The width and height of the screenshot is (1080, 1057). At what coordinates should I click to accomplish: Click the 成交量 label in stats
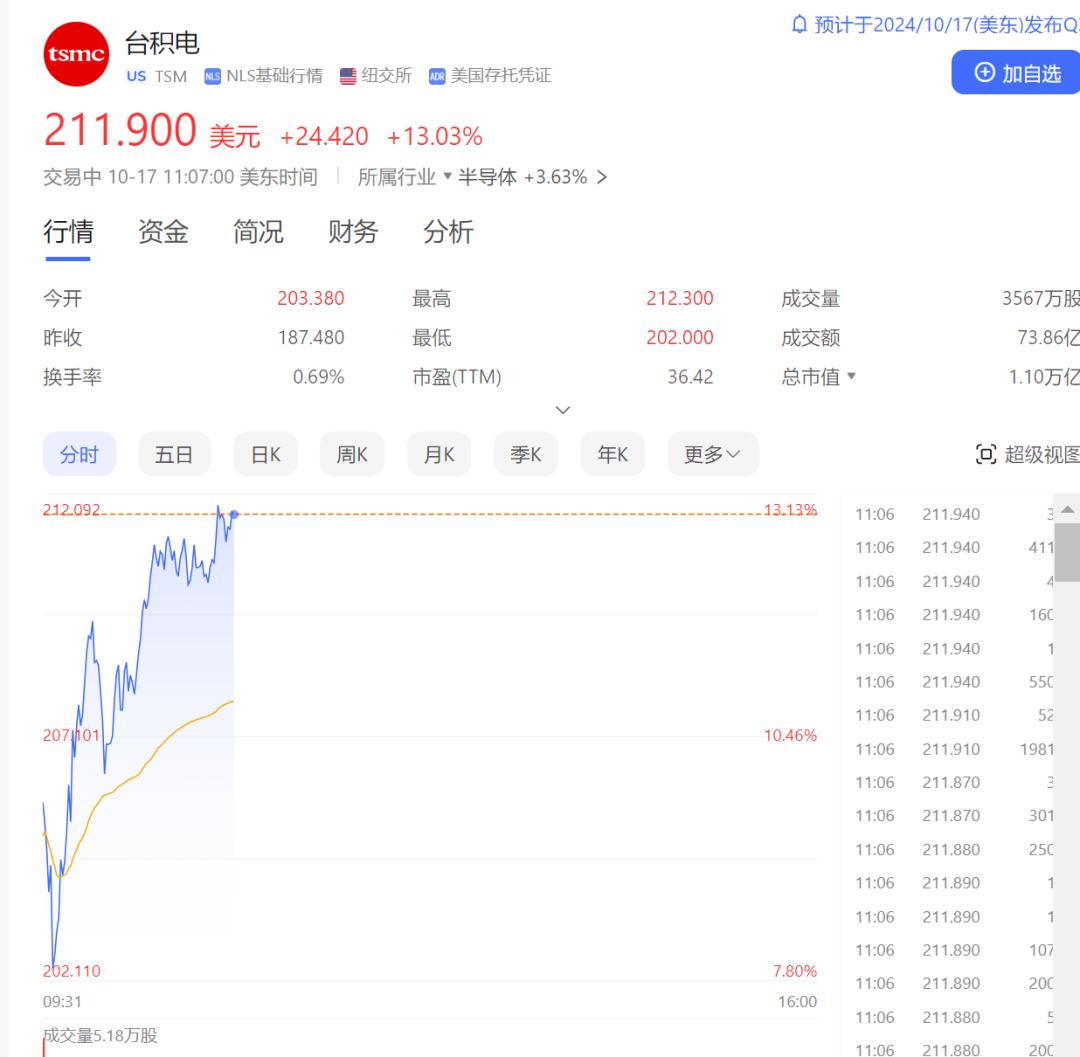(x=811, y=299)
